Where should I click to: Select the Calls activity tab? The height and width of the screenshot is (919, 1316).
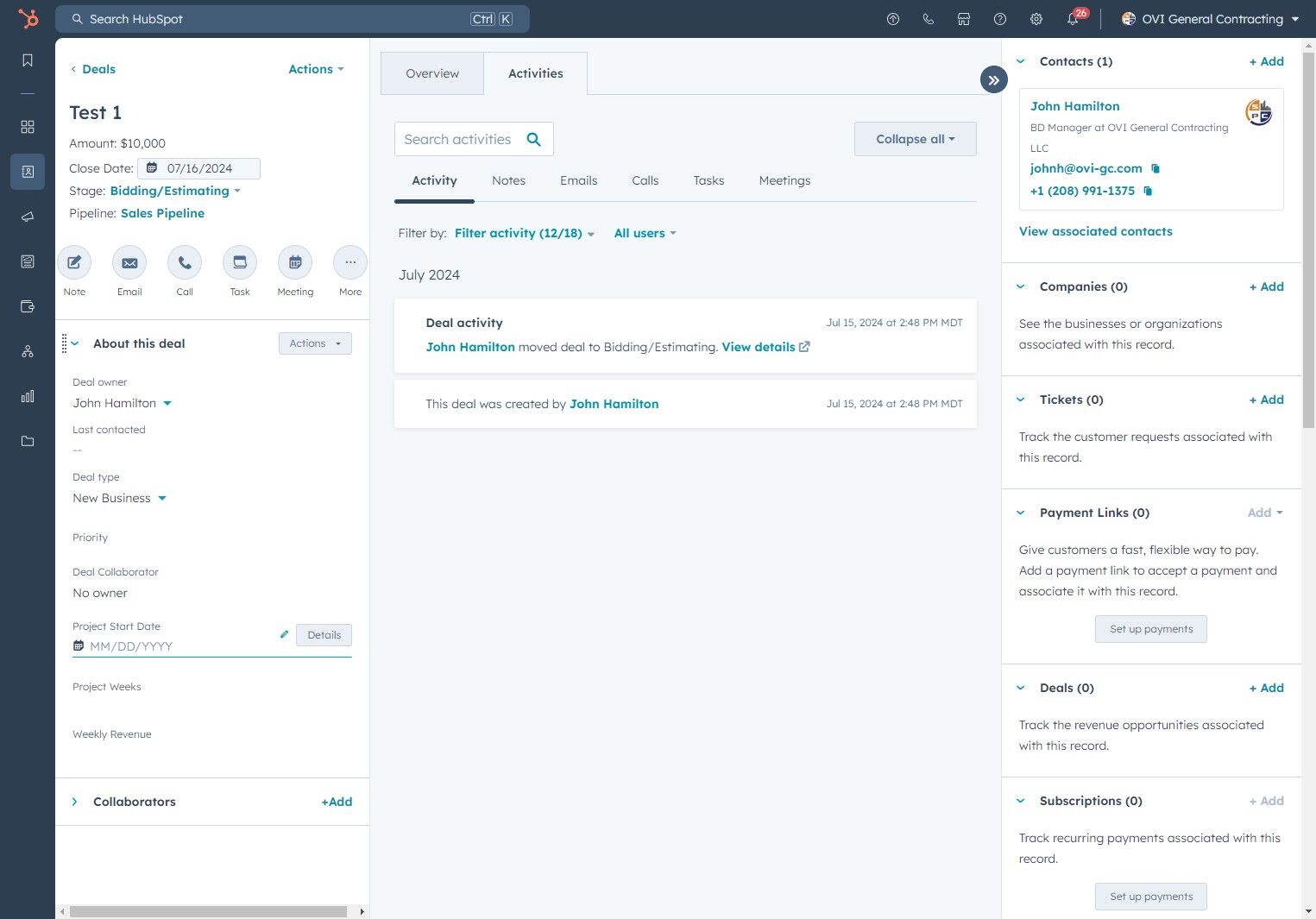pyautogui.click(x=645, y=180)
